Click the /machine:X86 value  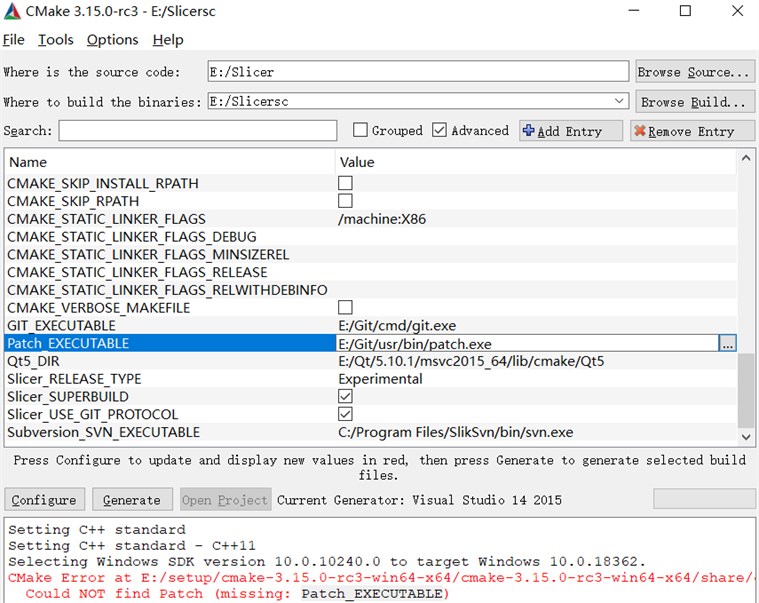pos(382,219)
